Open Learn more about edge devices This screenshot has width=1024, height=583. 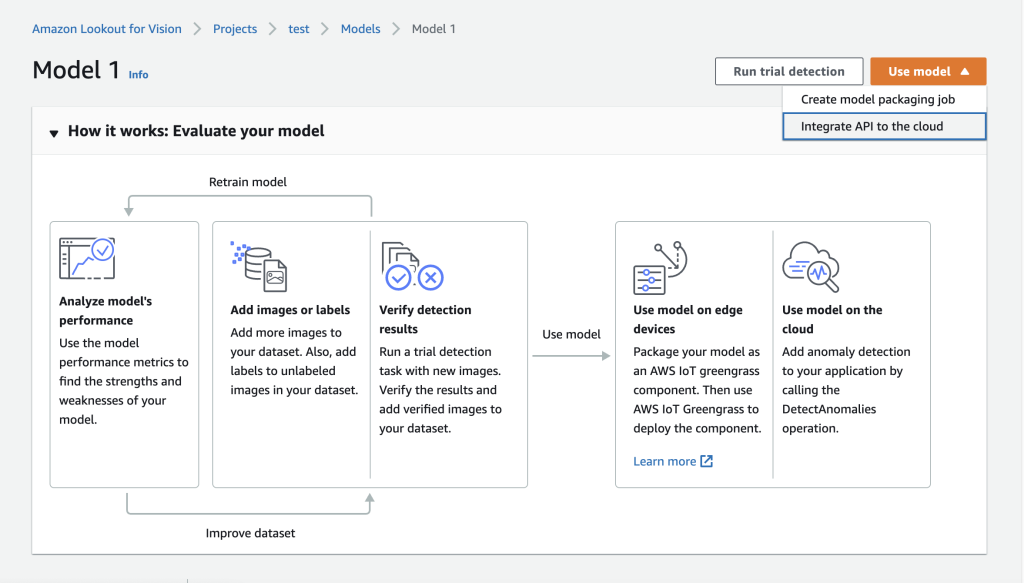point(665,461)
